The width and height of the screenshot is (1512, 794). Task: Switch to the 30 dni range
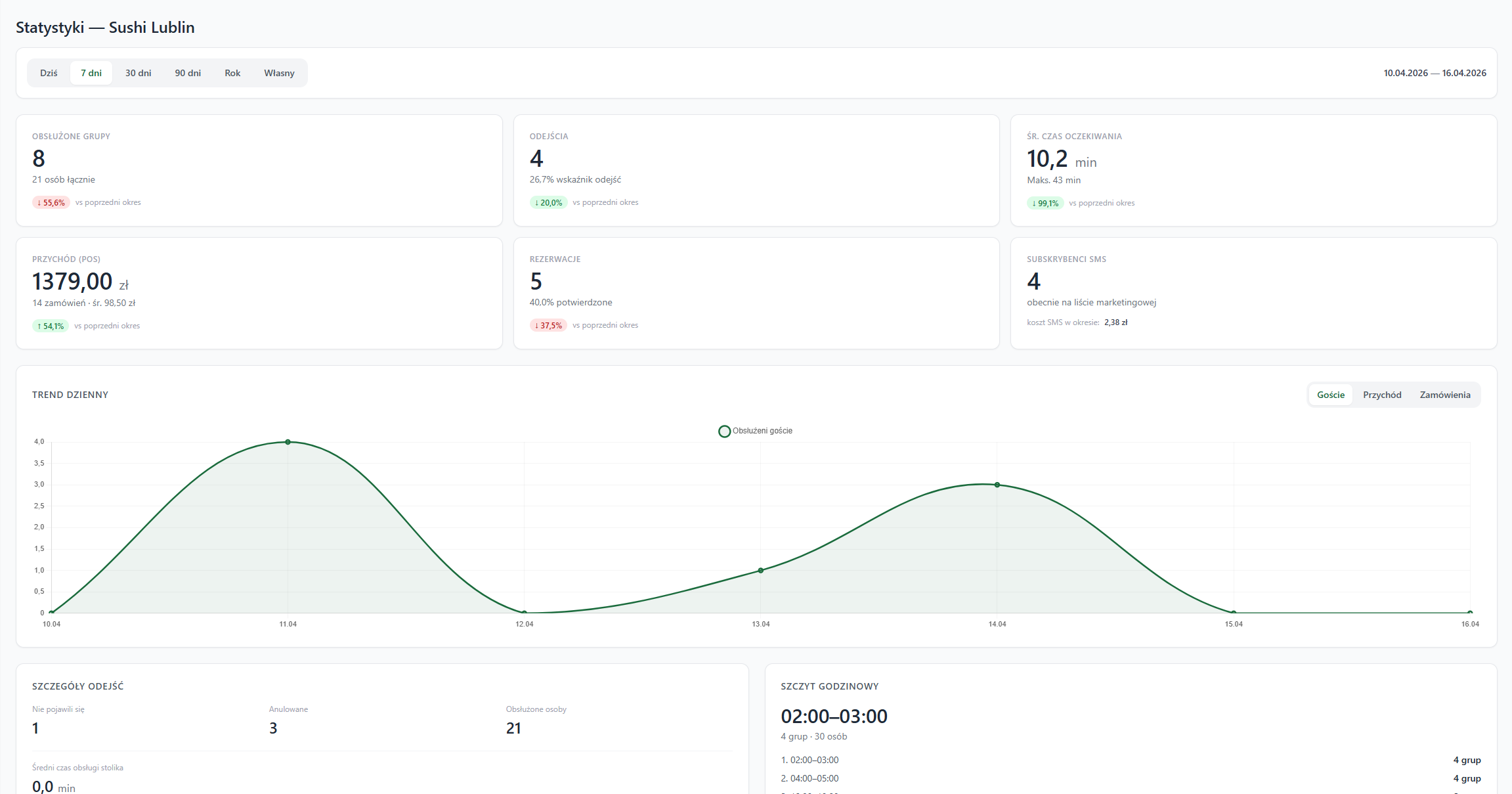click(x=138, y=73)
